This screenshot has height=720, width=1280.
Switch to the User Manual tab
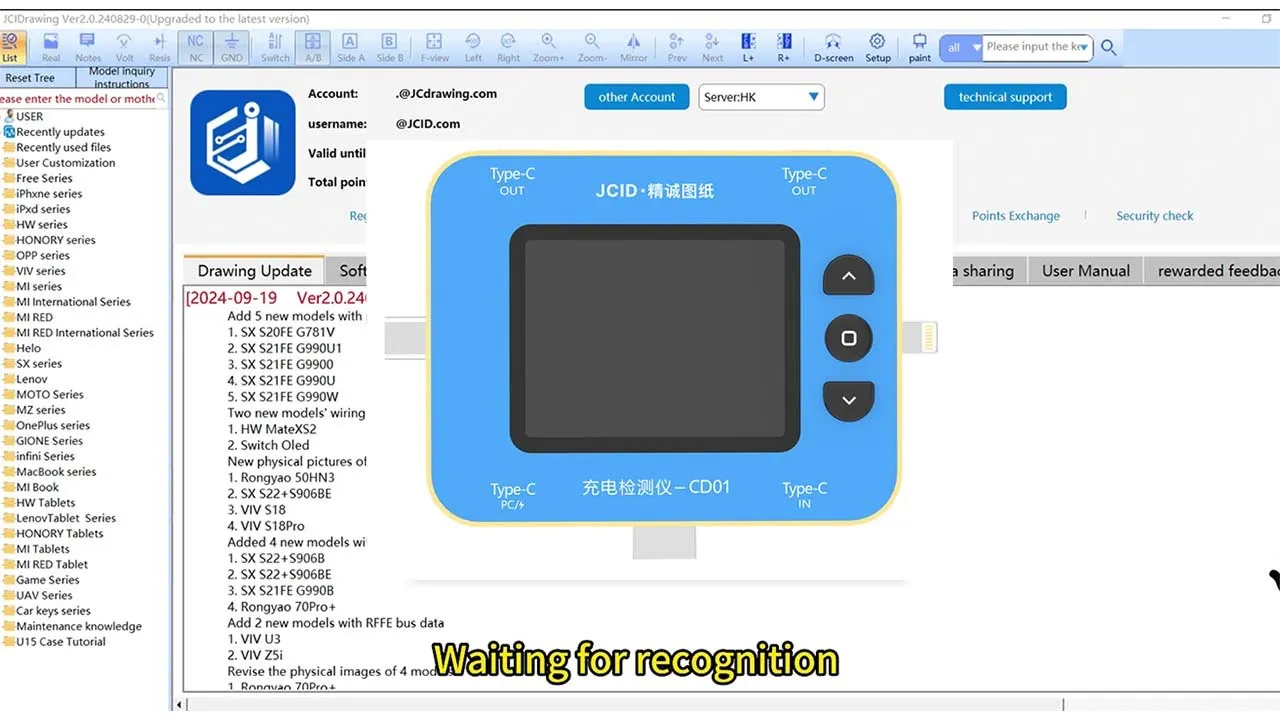click(x=1085, y=271)
